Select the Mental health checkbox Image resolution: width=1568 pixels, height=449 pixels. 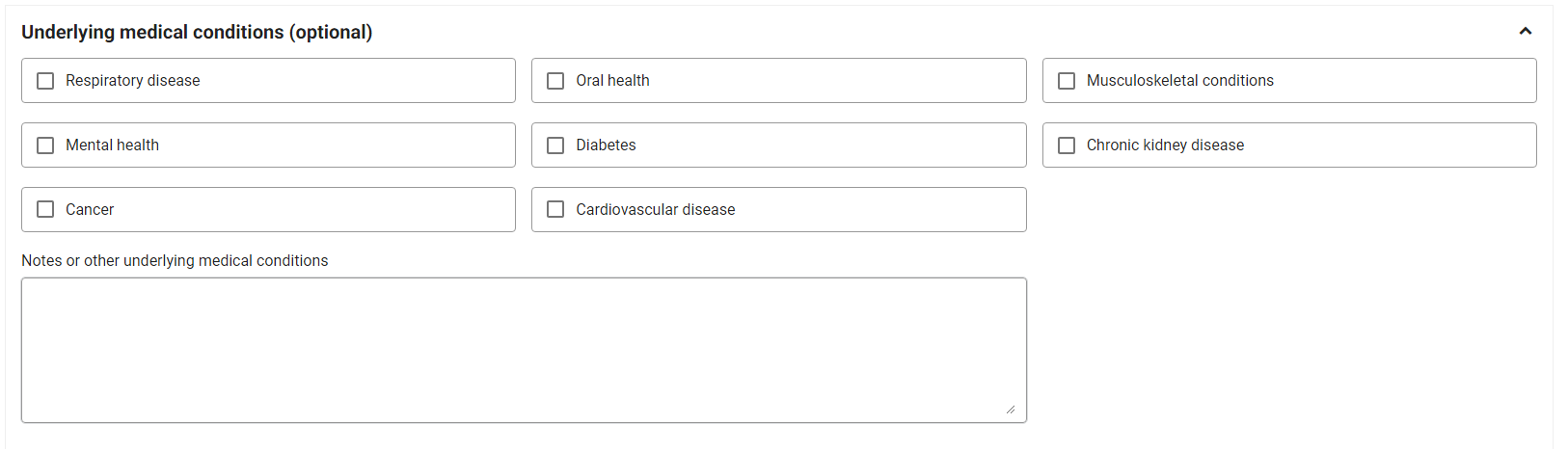45,145
